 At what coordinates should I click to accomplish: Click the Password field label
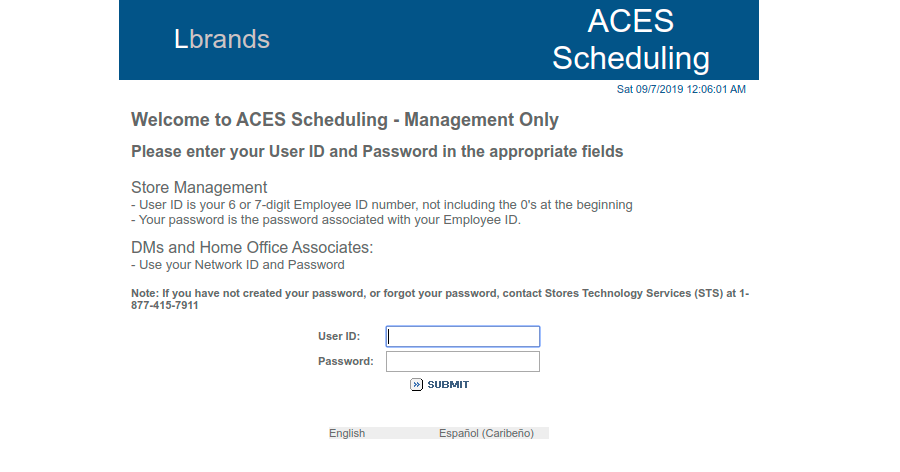pyautogui.click(x=346, y=361)
